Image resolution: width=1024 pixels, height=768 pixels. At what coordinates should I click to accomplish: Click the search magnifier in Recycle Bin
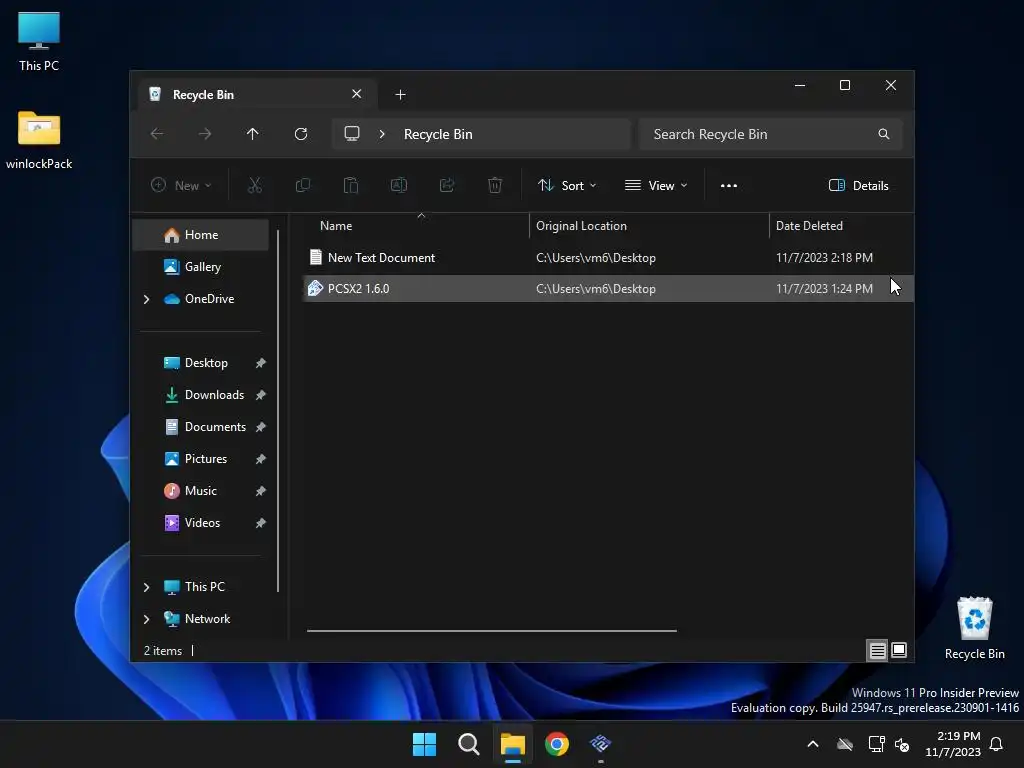point(884,134)
